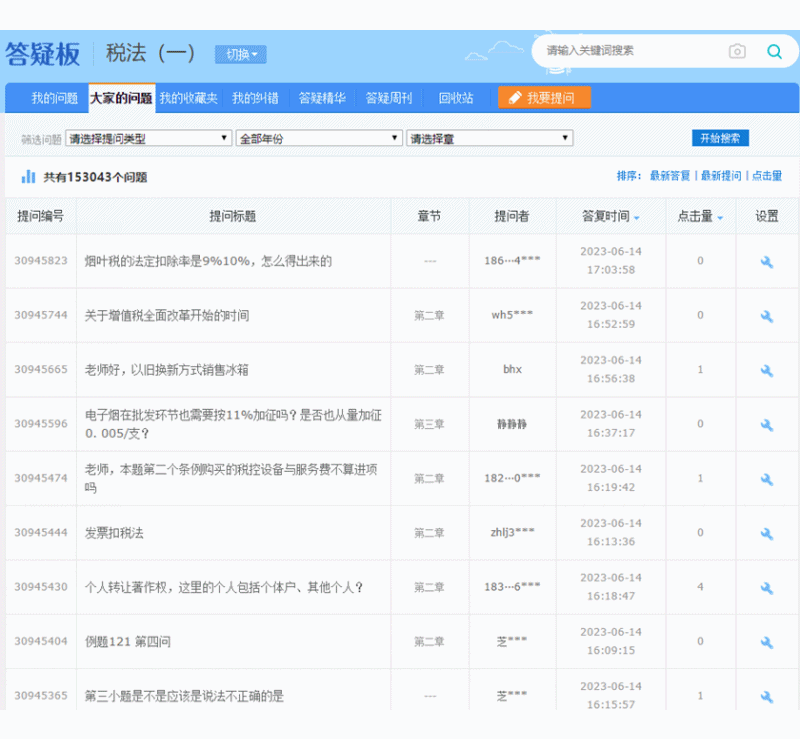
Task: Click the camera icon in the search bar
Action: pyautogui.click(x=738, y=50)
